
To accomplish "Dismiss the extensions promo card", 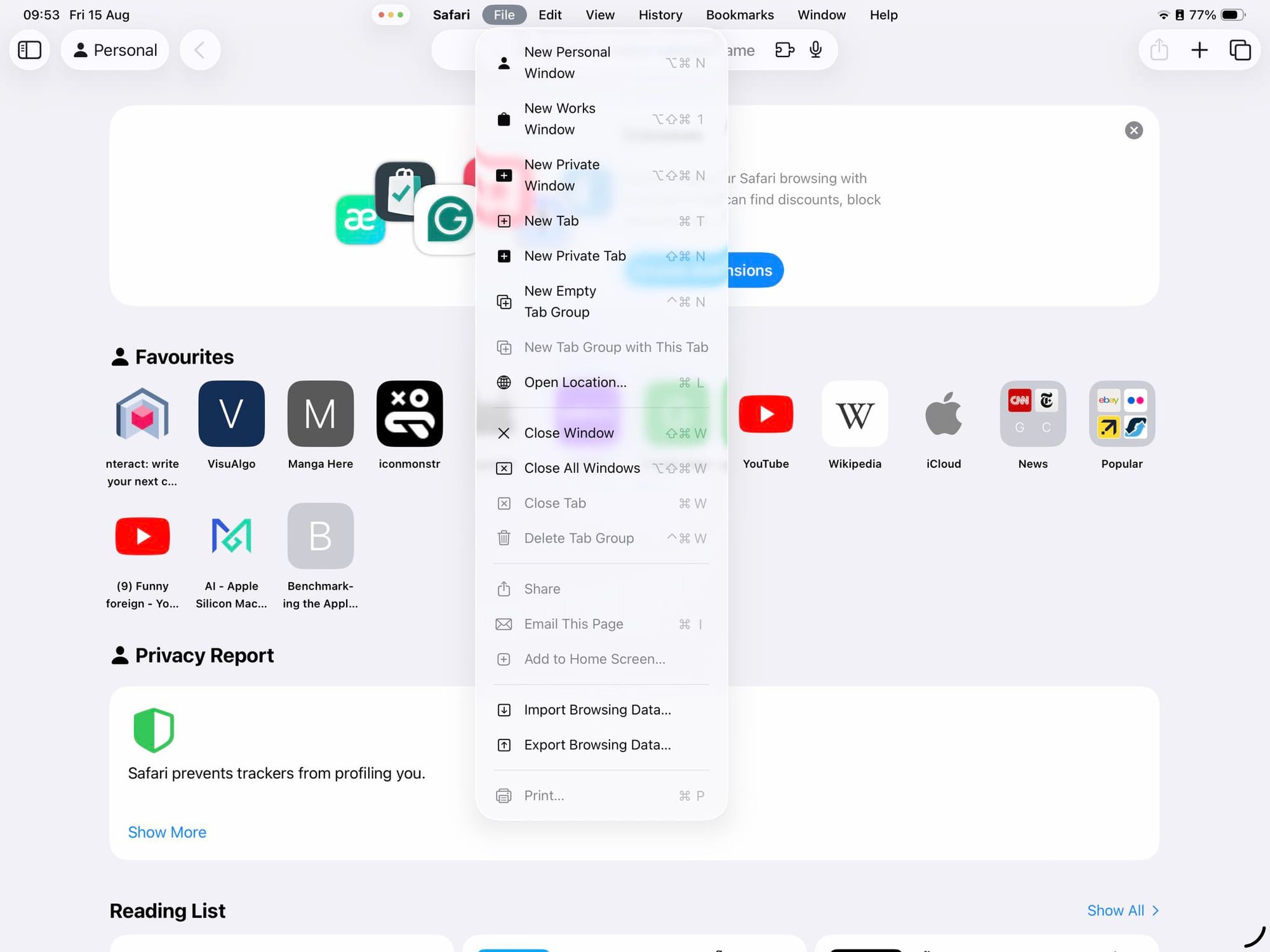I will [1133, 130].
